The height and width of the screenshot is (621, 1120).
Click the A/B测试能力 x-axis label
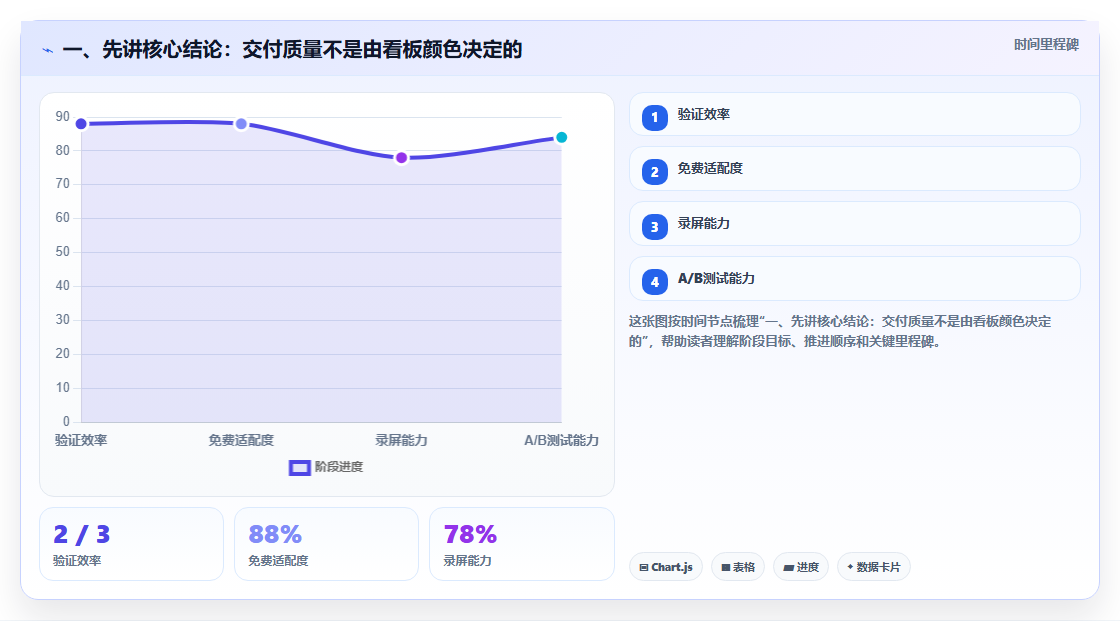click(x=561, y=440)
